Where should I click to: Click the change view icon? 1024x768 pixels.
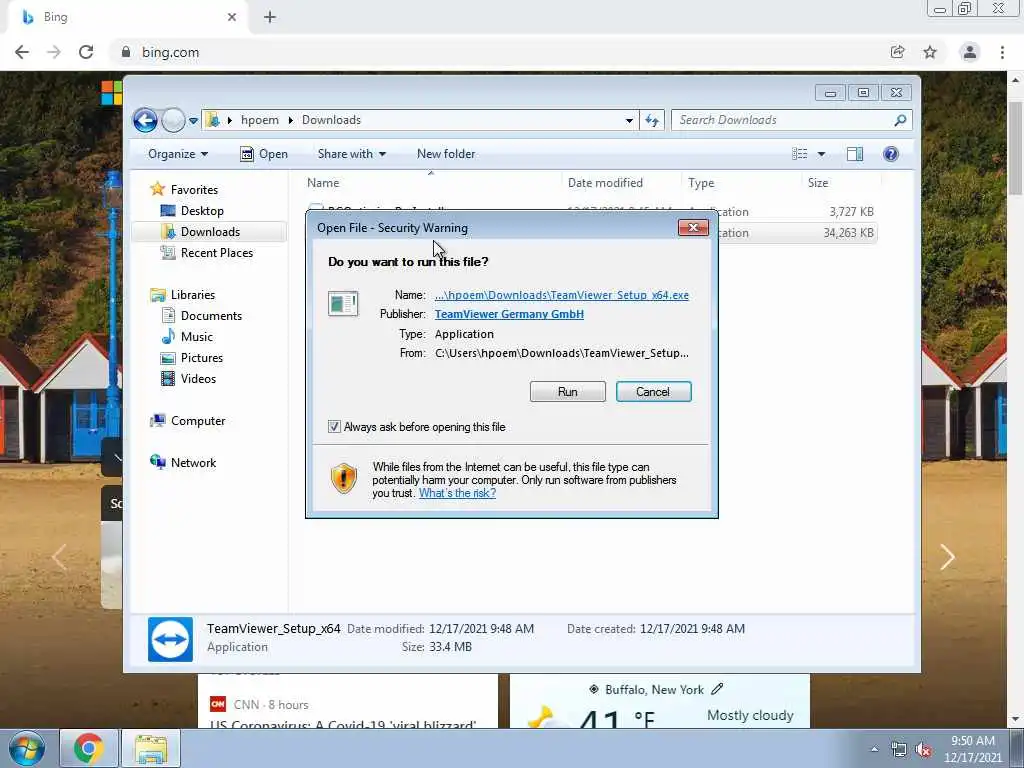800,154
